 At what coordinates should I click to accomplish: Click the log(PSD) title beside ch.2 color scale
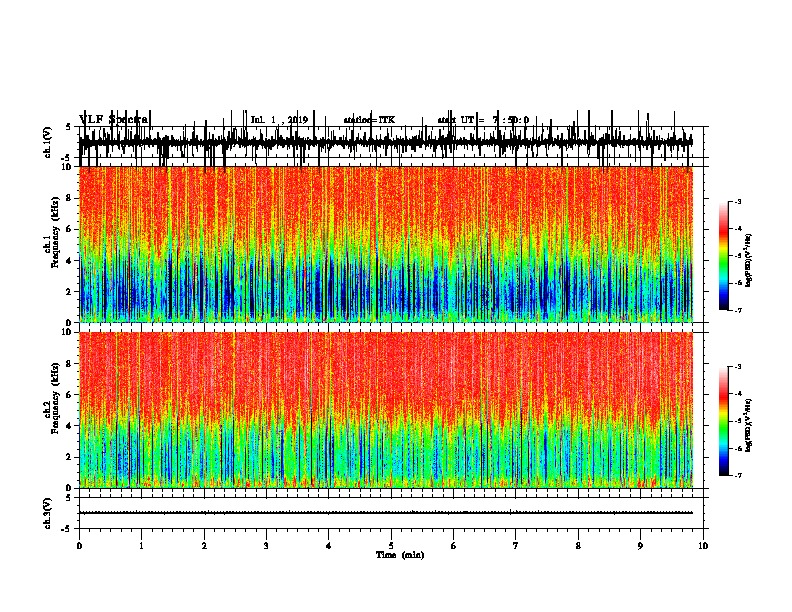[x=749, y=425]
